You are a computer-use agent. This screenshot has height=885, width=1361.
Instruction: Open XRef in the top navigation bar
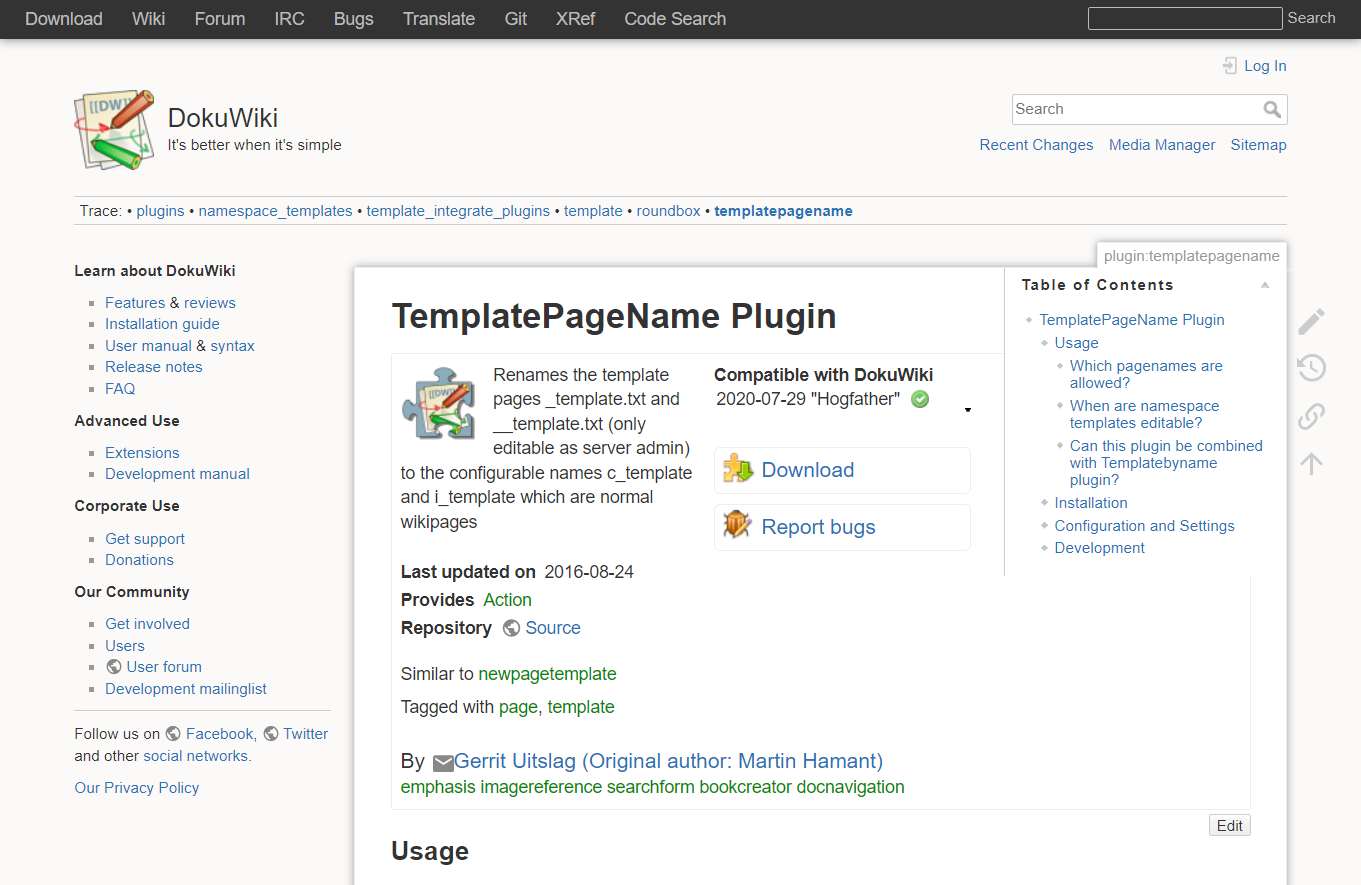pyautogui.click(x=575, y=19)
